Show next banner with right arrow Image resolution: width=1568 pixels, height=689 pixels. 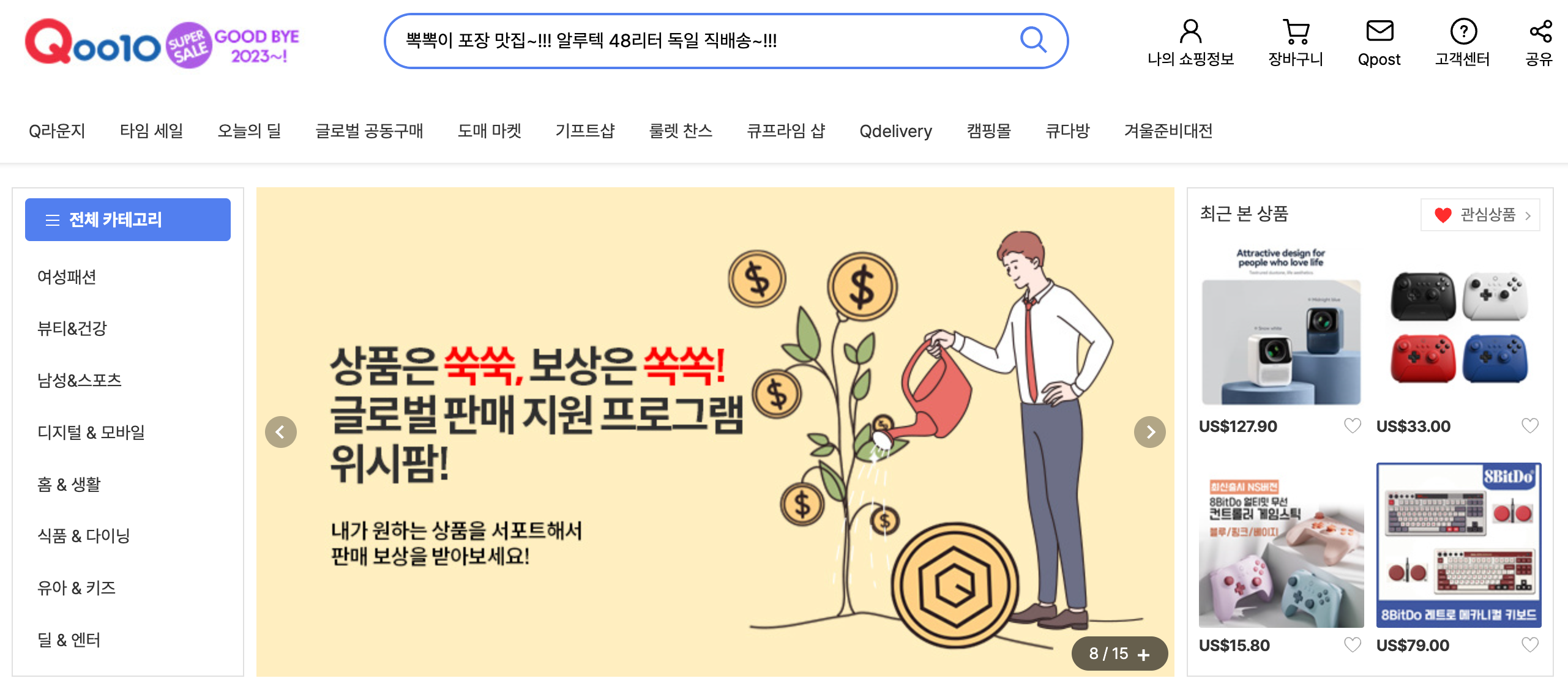1149,432
